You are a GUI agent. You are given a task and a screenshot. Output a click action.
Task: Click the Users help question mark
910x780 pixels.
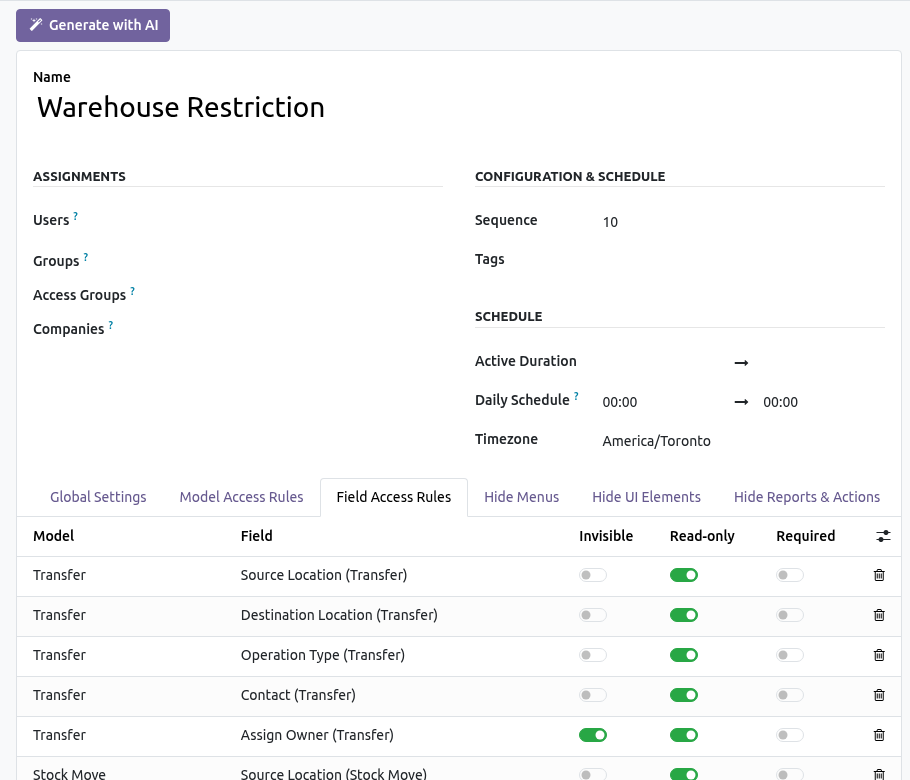75,216
